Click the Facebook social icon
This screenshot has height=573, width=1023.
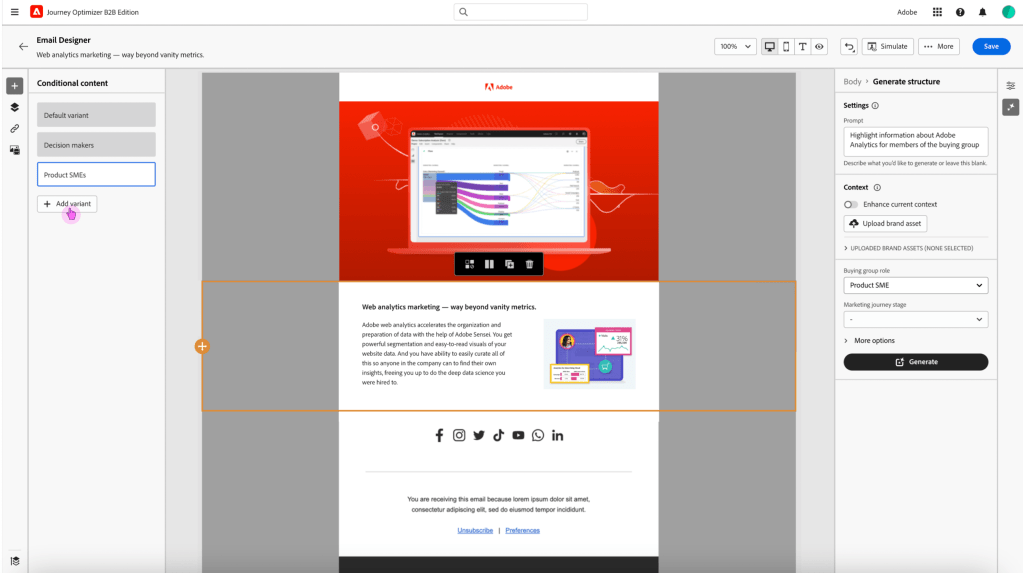click(x=439, y=435)
